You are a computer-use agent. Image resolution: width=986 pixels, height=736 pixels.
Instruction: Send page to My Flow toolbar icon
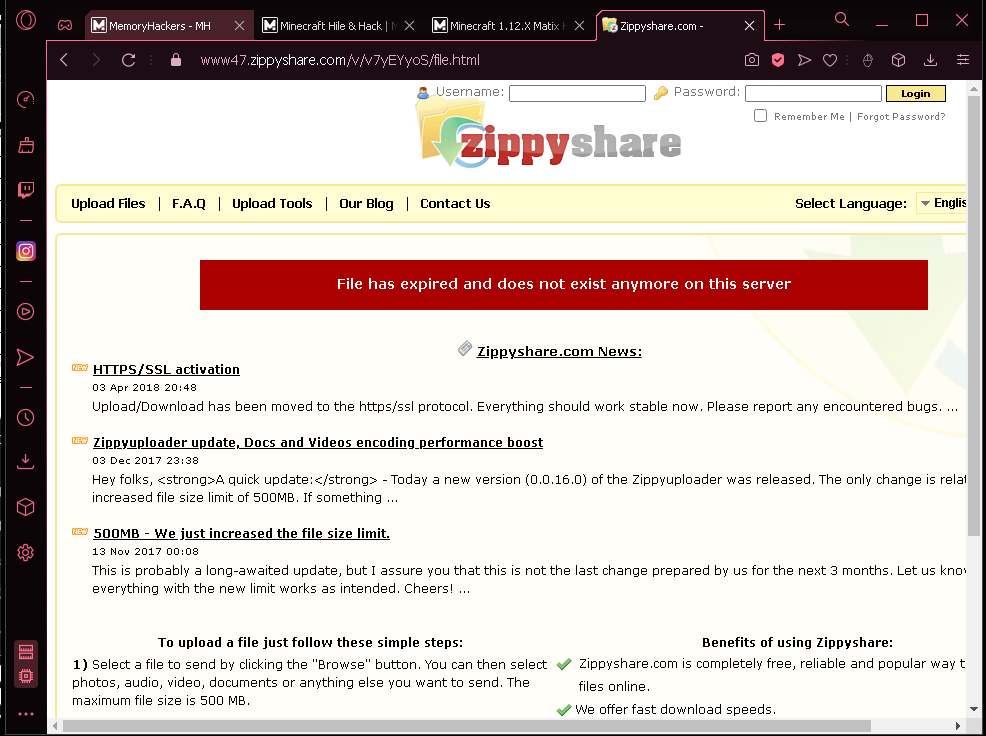(x=804, y=60)
